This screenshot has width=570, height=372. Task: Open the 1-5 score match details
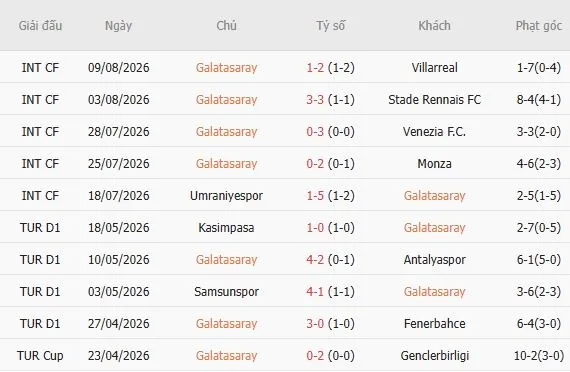315,196
